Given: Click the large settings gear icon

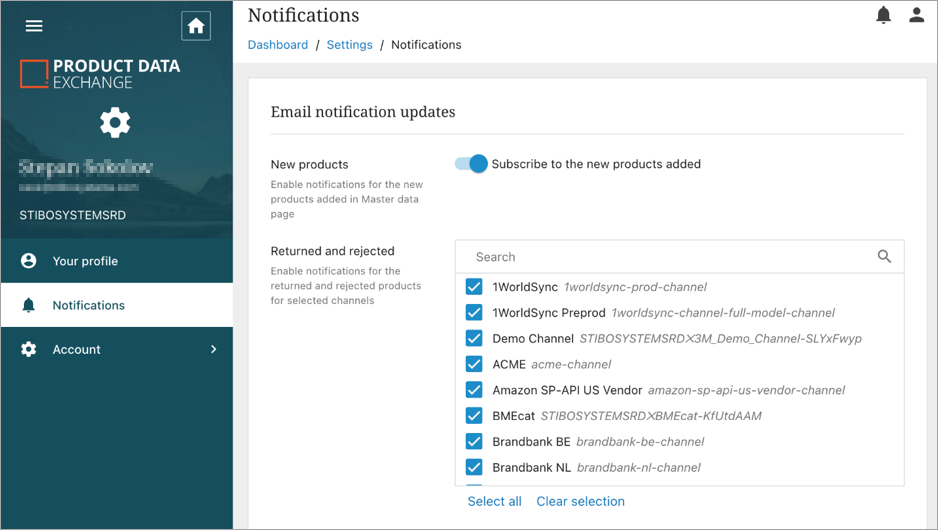Looking at the screenshot, I should pos(115,123).
